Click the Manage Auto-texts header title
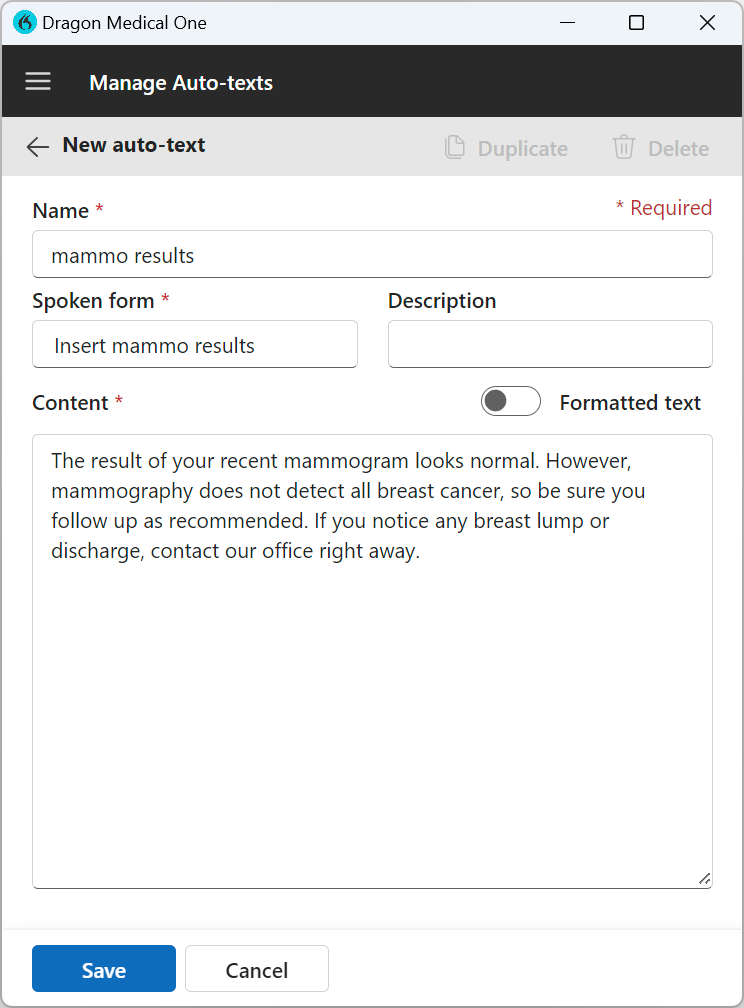The height and width of the screenshot is (1008, 744). (x=181, y=83)
